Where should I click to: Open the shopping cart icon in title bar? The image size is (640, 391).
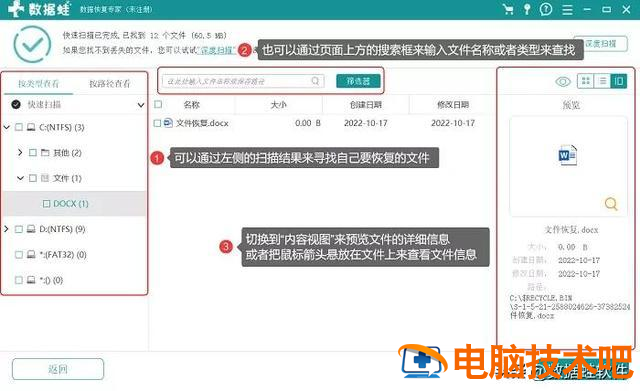(x=508, y=9)
